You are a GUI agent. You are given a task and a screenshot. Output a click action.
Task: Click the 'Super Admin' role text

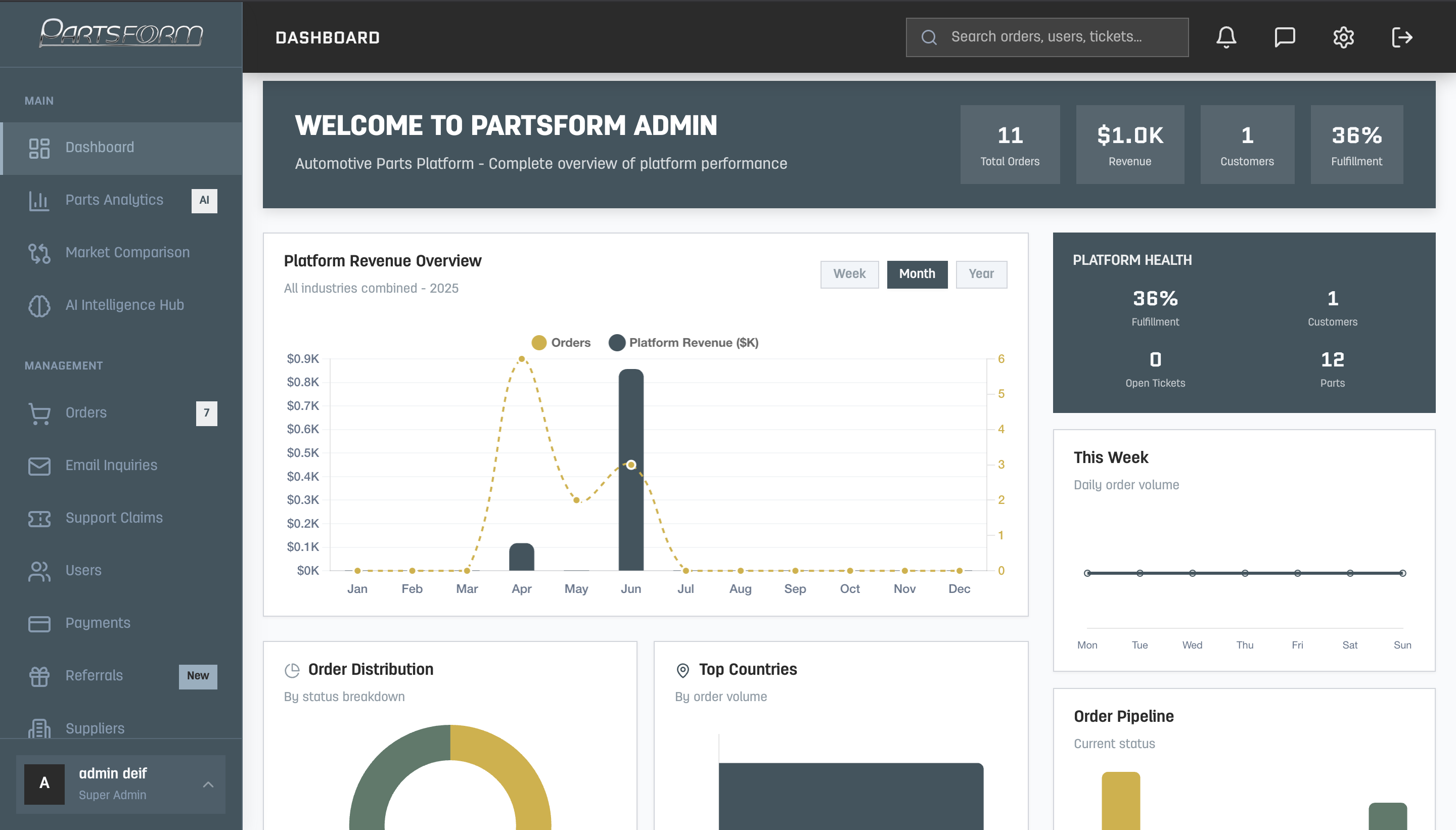coord(112,795)
